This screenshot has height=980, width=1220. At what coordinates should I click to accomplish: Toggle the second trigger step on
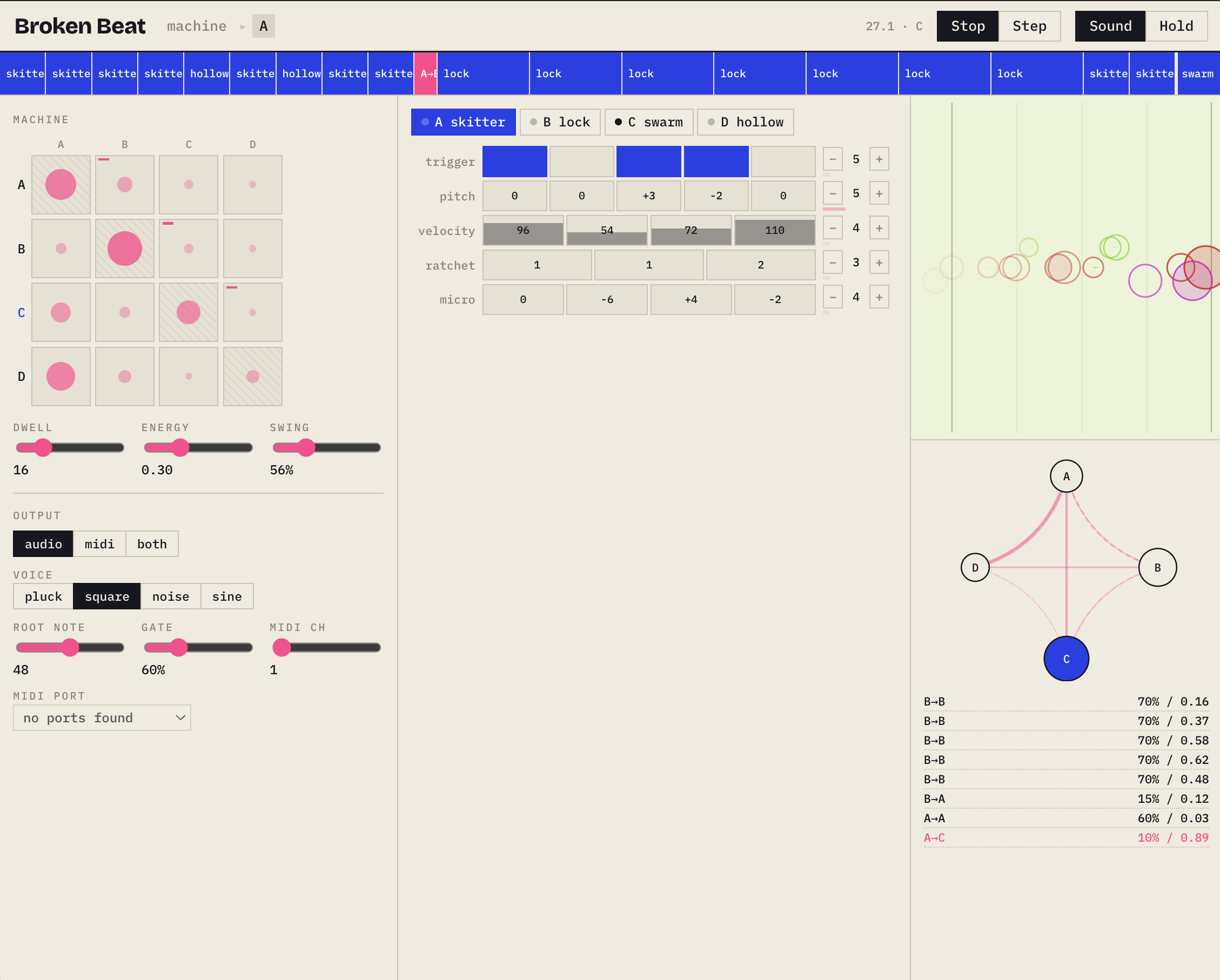click(x=581, y=161)
